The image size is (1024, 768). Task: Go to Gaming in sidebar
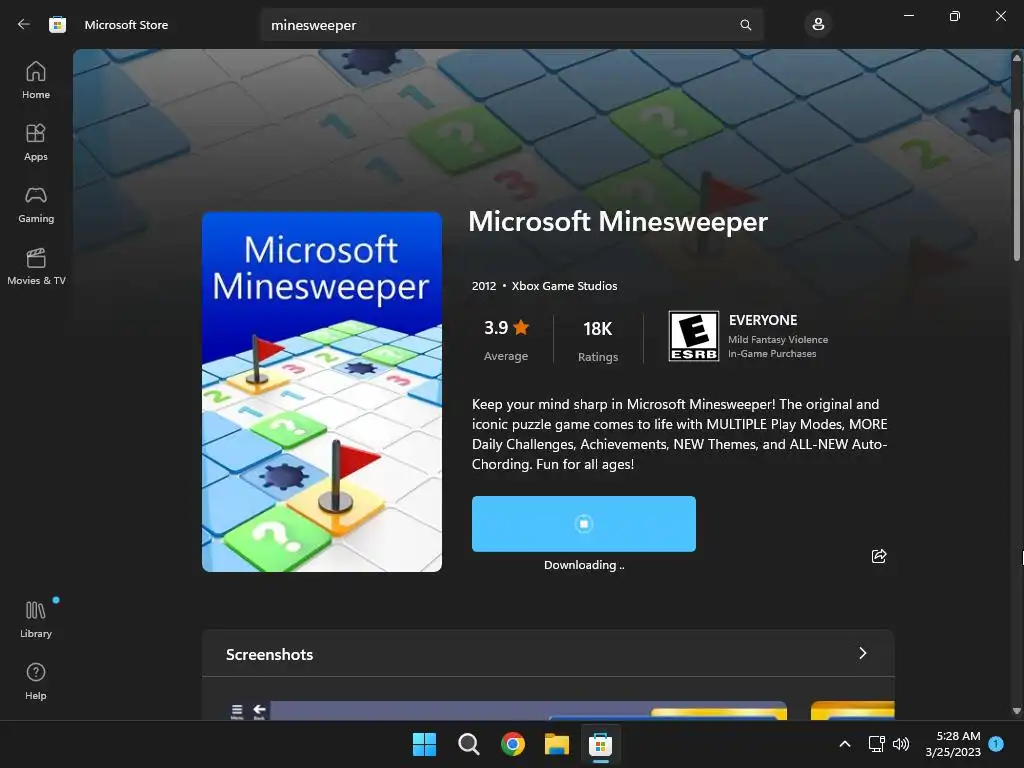pyautogui.click(x=36, y=204)
